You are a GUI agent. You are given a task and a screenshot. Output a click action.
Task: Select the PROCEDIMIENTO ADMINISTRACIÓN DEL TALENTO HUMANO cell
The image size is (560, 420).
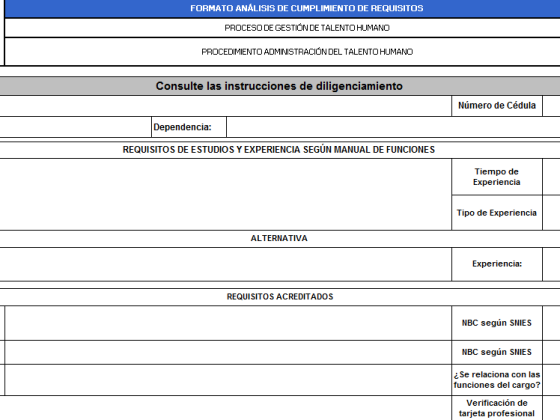[282, 52]
